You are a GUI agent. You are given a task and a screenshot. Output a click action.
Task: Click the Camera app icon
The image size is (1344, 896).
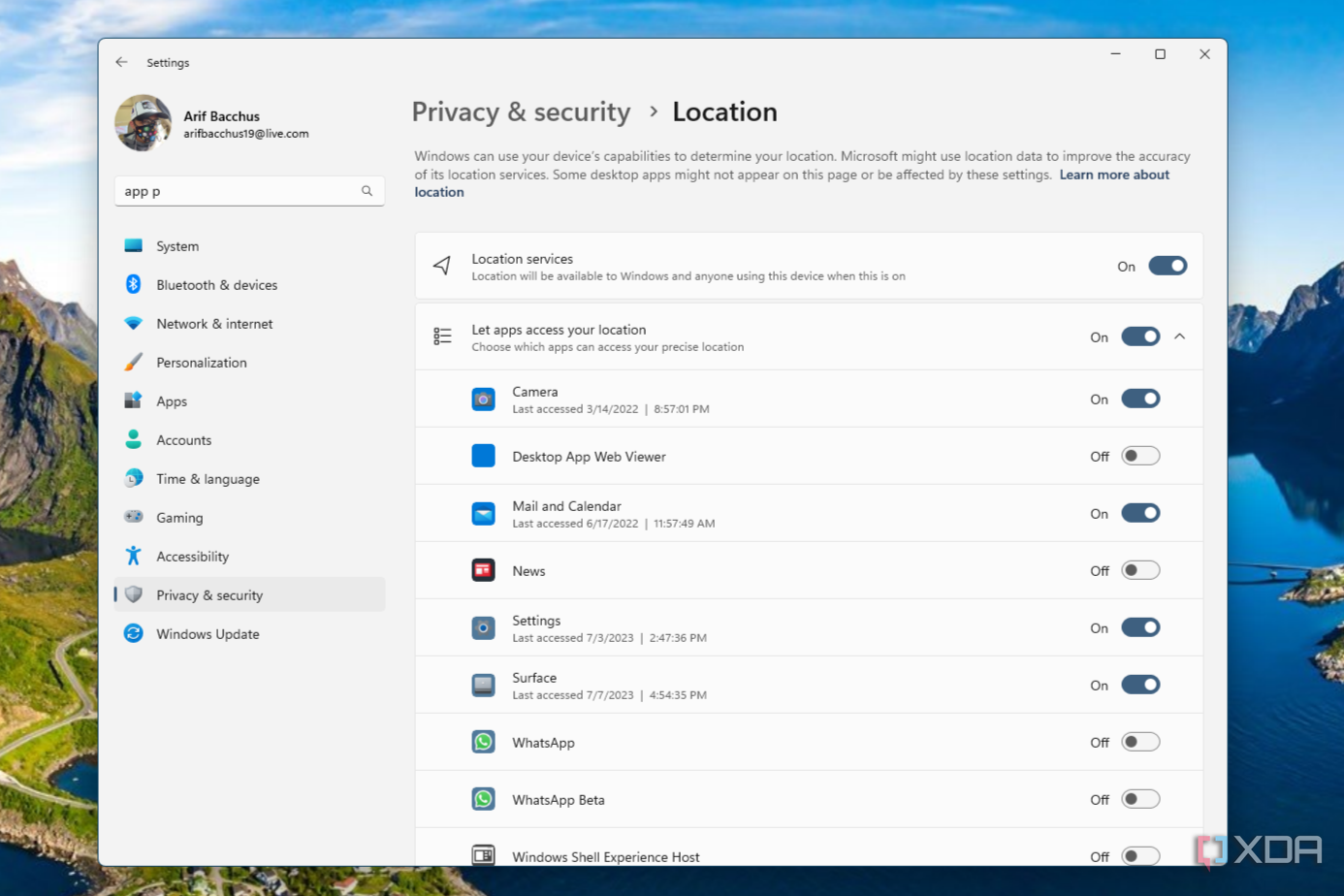click(x=483, y=400)
